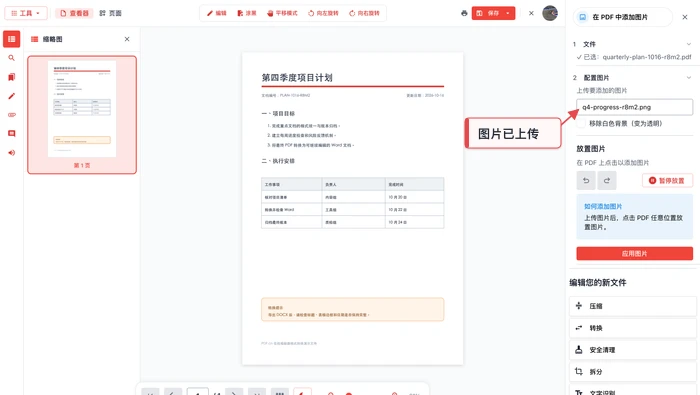
Task: Close the 缩略图 thumbnails panel
Action: [x=127, y=39]
